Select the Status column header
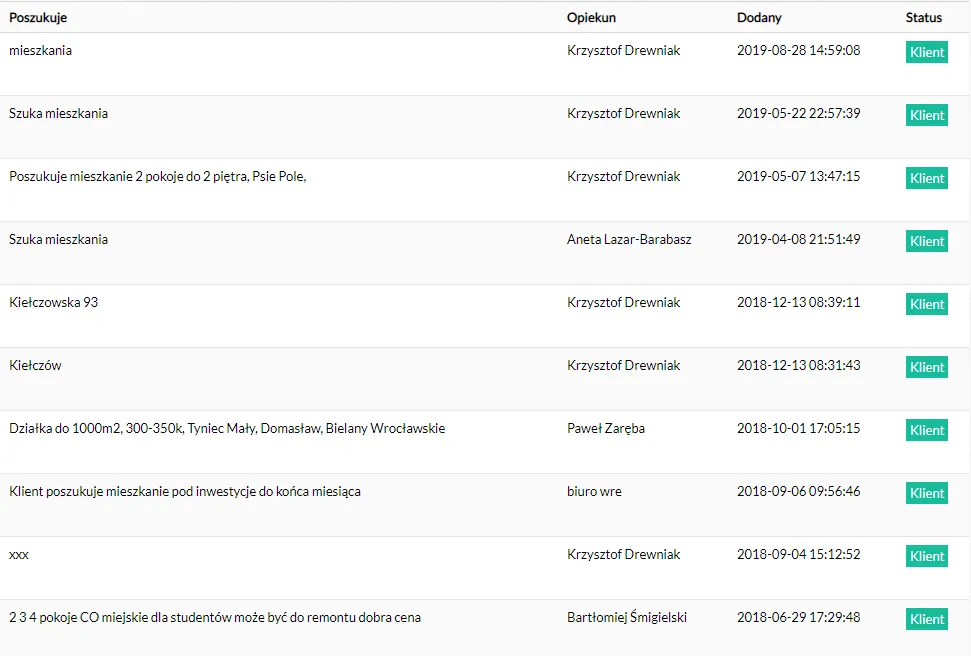The width and height of the screenshot is (971, 656). pos(924,18)
